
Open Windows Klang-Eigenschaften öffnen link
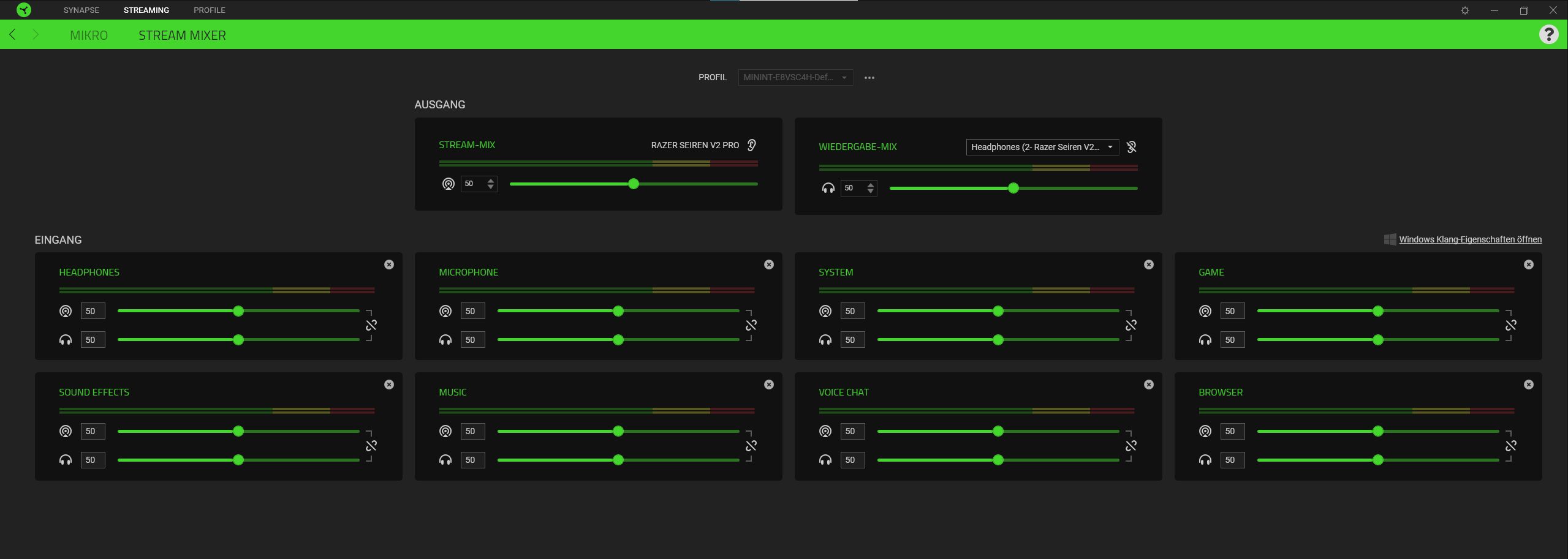(1469, 239)
